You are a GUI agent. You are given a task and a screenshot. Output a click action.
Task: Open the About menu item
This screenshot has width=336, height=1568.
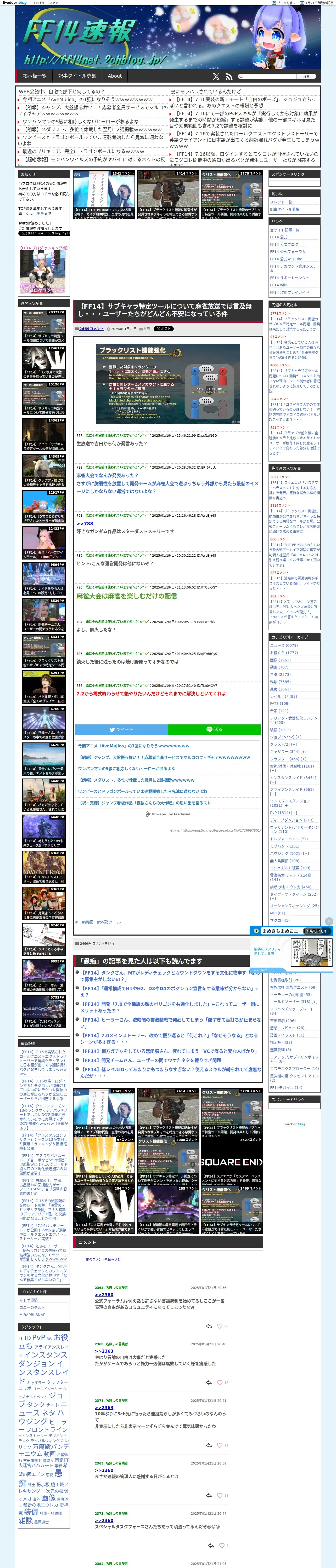click(x=115, y=76)
